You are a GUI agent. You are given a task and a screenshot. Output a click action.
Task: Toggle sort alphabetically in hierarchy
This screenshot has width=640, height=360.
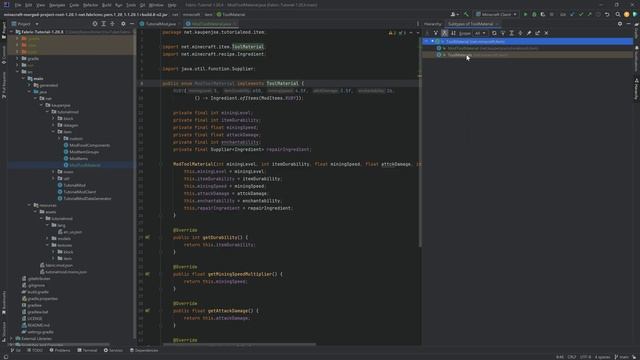tap(453, 33)
